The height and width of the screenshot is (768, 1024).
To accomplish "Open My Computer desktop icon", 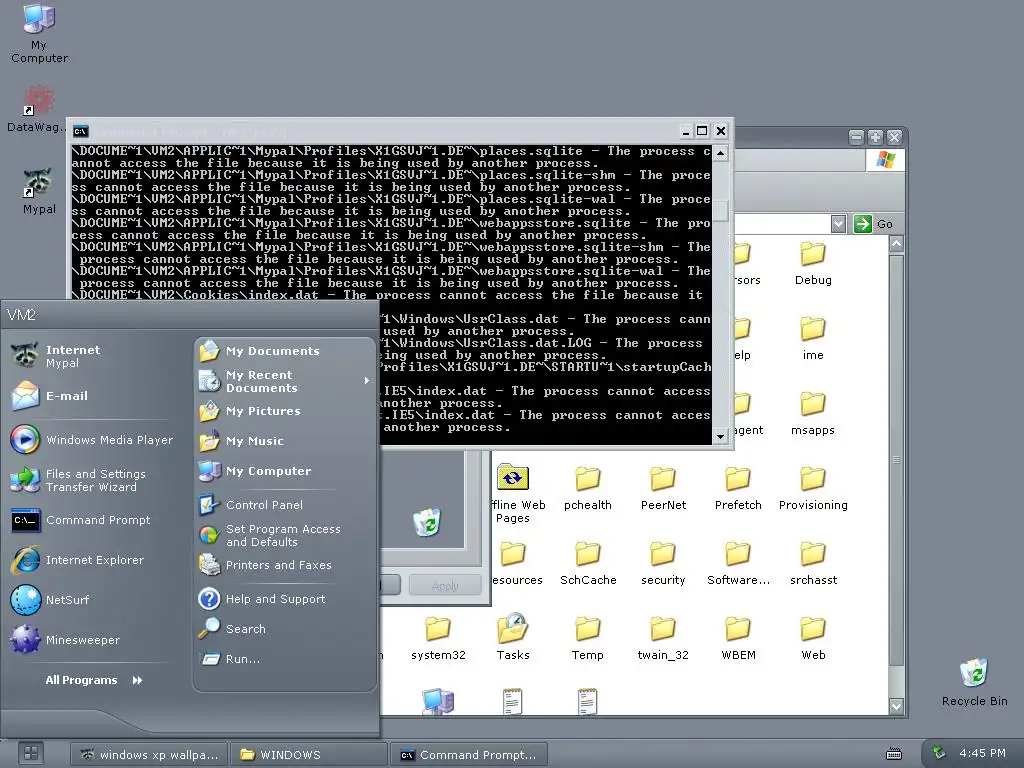I will click(39, 33).
